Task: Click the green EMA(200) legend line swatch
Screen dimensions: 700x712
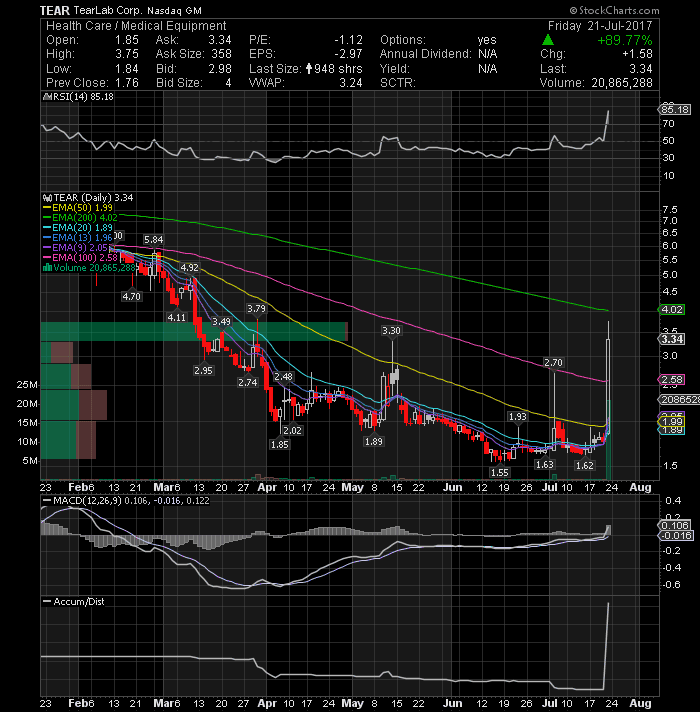Action: click(47, 218)
